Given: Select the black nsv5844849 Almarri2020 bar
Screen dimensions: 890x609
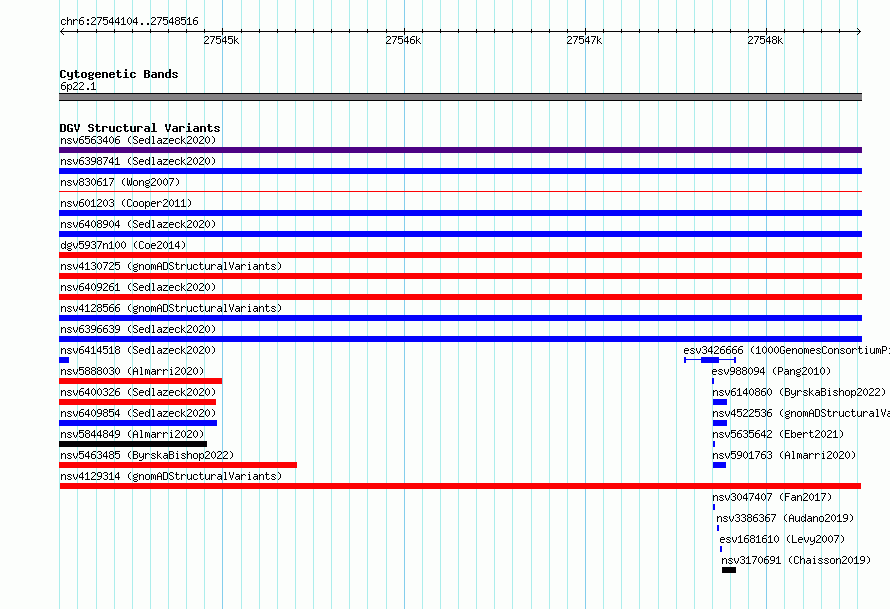Looking at the screenshot, I should pos(133,444).
